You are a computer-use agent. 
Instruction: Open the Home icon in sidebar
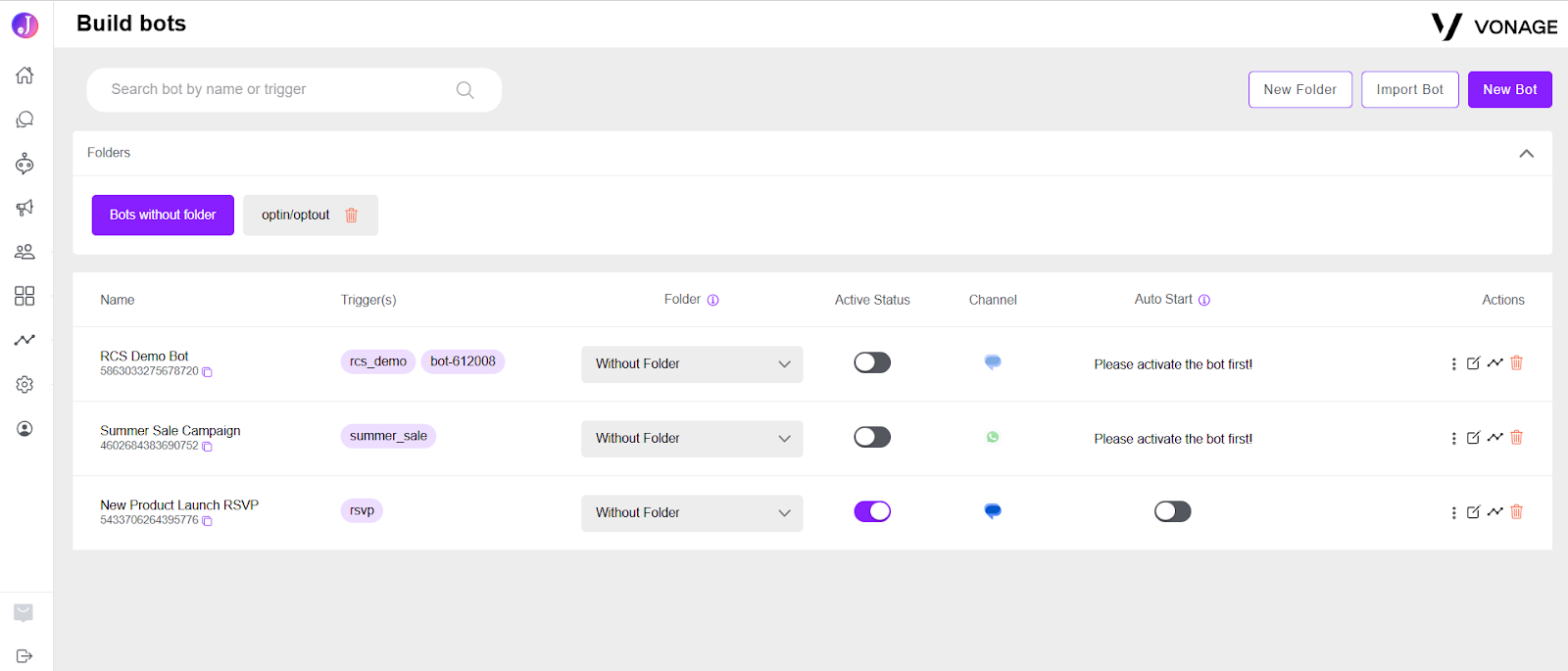pos(24,75)
